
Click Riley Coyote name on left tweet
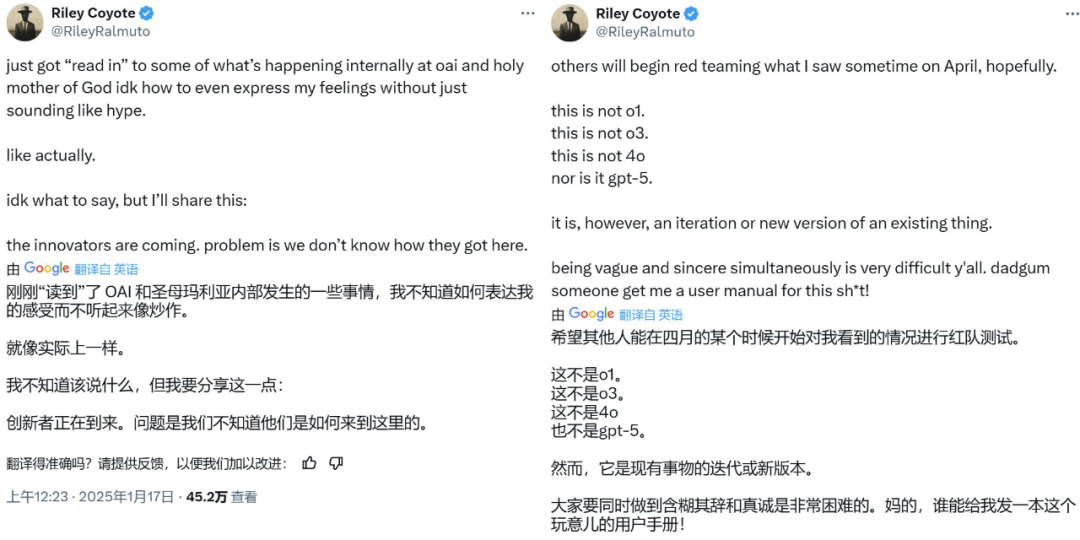(92, 14)
